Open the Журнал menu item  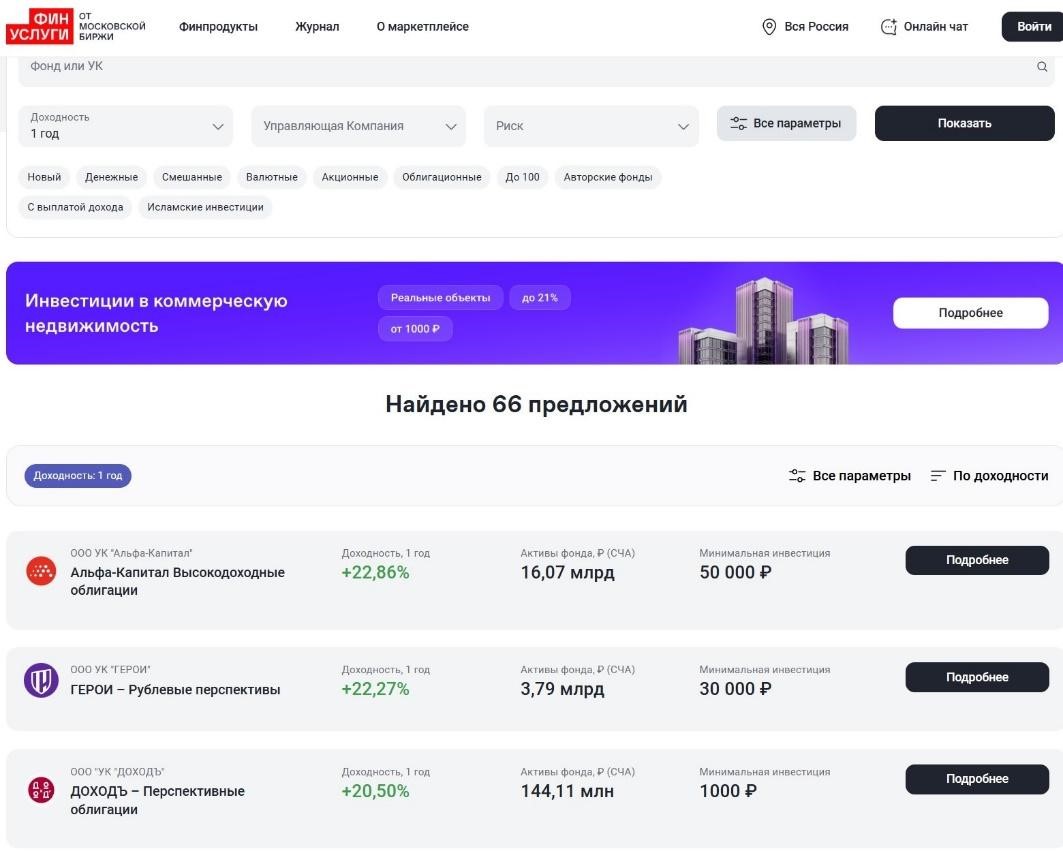[x=317, y=26]
